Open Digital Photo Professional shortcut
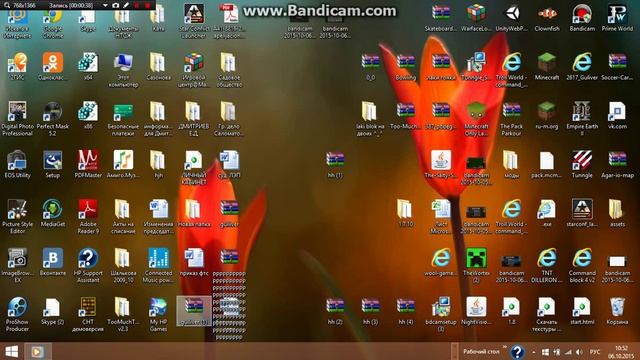This screenshot has height=360, width=640. click(x=17, y=119)
